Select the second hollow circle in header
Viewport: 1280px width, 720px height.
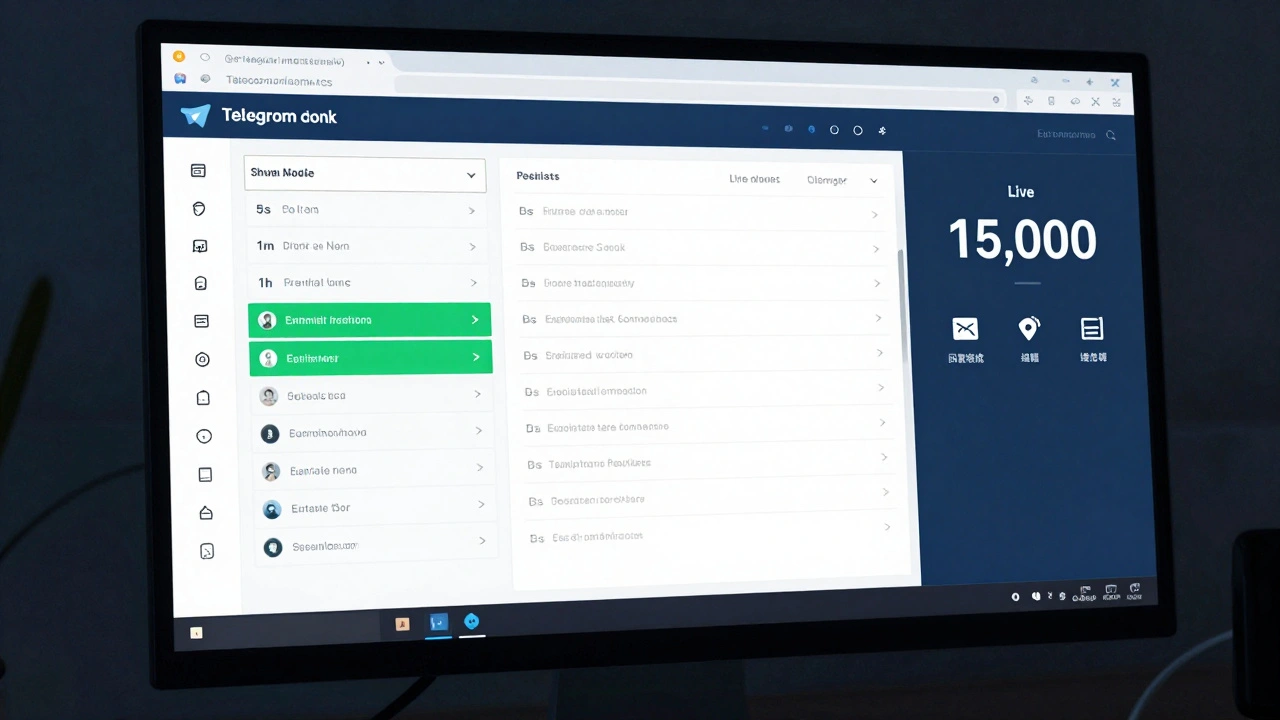click(858, 130)
